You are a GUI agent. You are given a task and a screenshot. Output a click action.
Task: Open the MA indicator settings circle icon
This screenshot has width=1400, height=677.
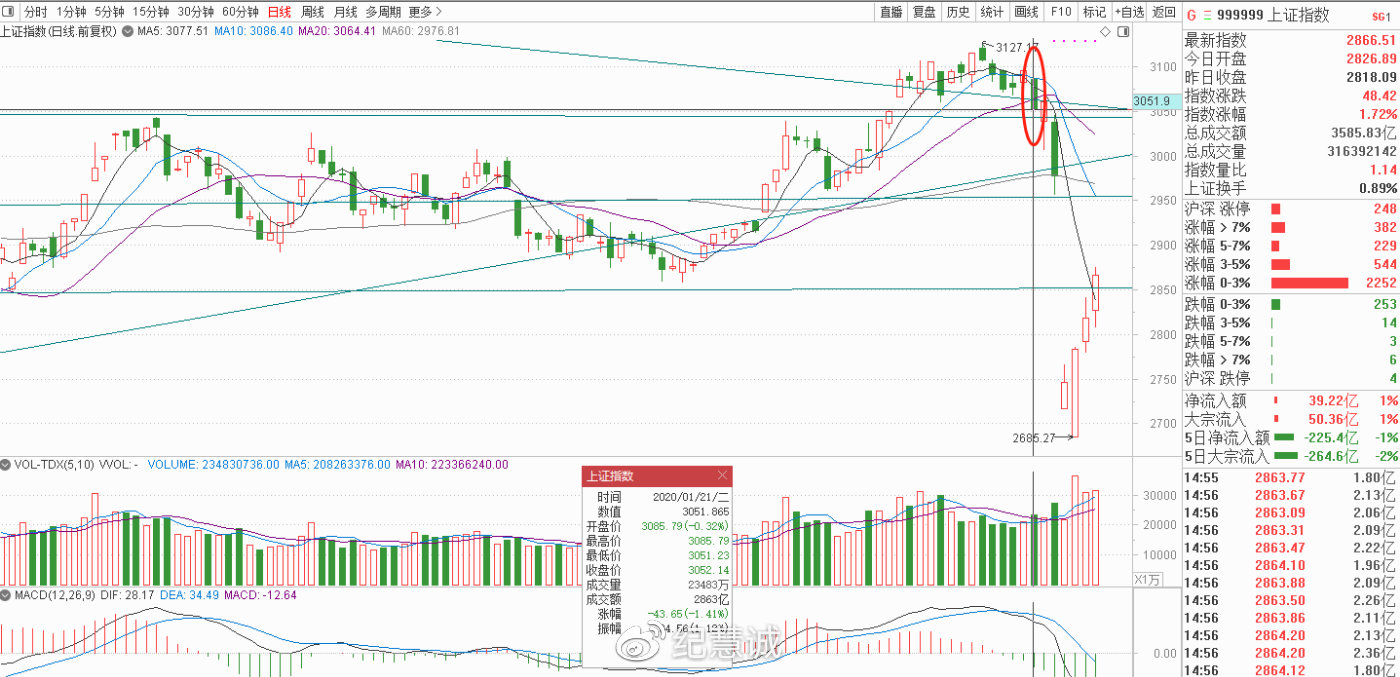tap(127, 31)
